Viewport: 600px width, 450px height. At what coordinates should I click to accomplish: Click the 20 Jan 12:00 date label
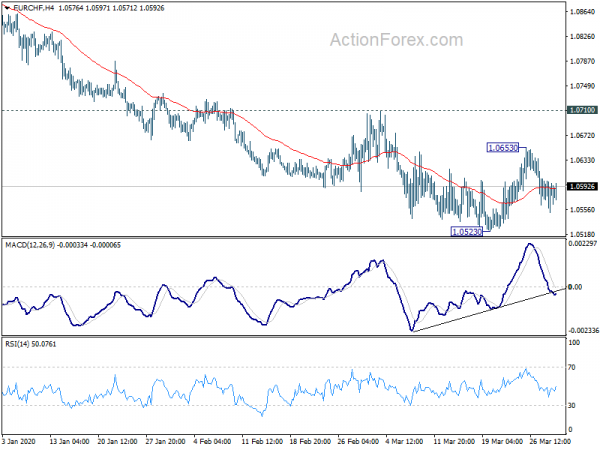(x=117, y=441)
